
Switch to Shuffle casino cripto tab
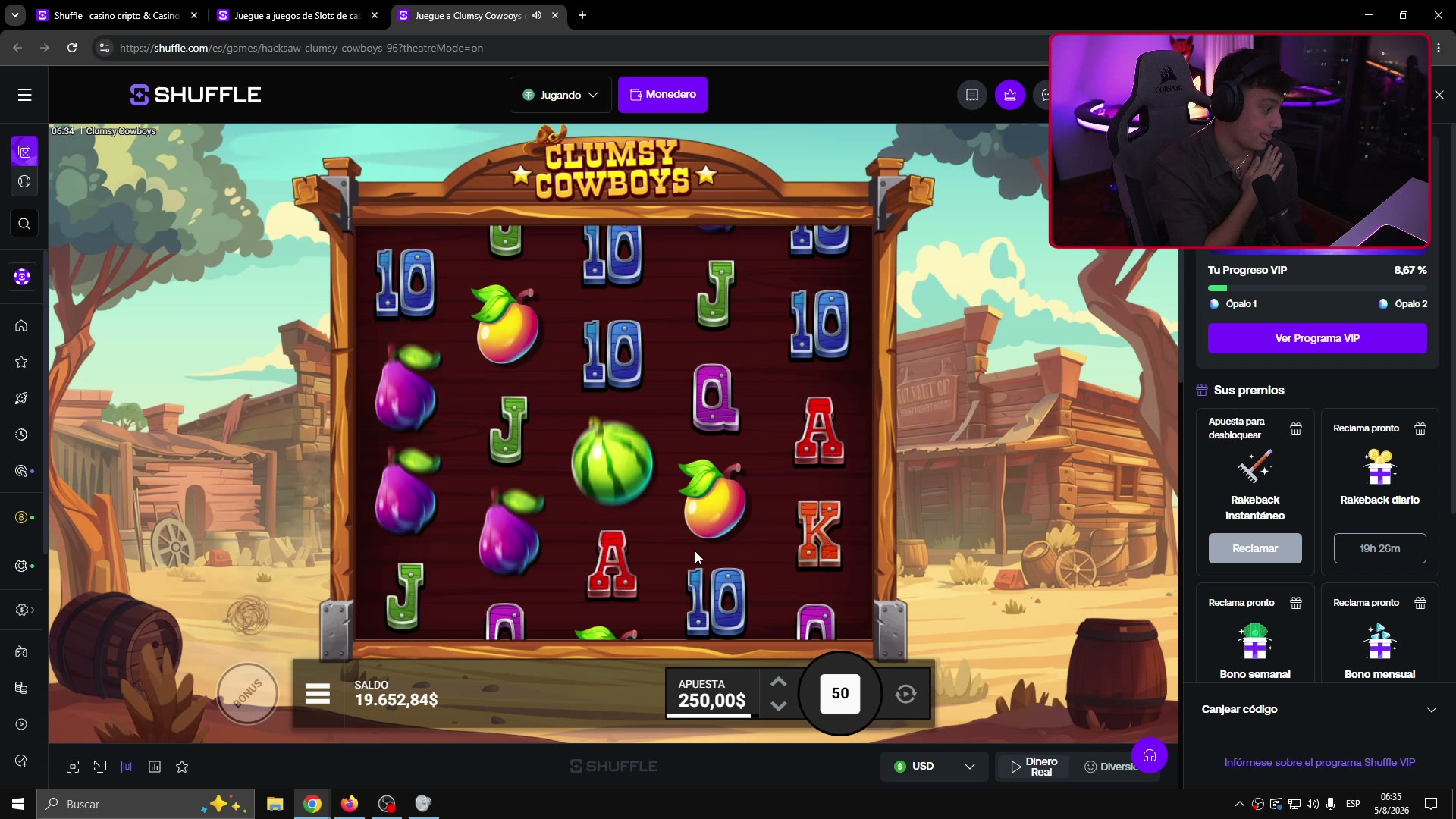(117, 15)
